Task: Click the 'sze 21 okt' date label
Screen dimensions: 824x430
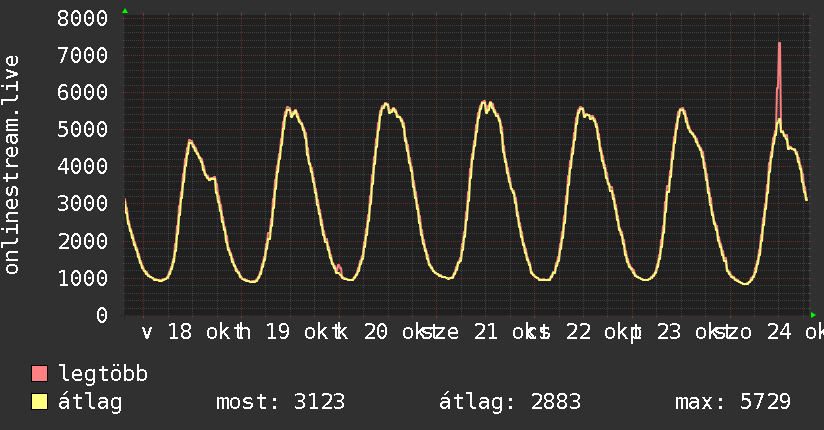Action: click(x=478, y=332)
